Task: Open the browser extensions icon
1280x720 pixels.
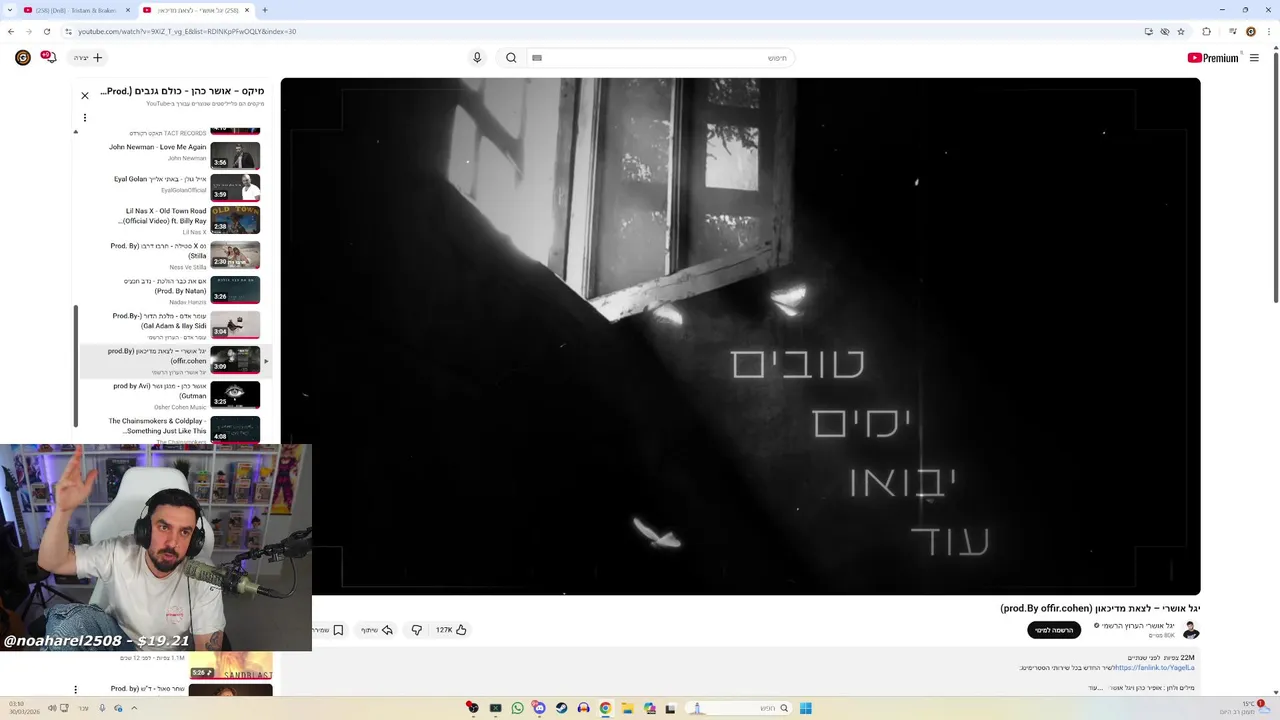Action: [x=1206, y=31]
